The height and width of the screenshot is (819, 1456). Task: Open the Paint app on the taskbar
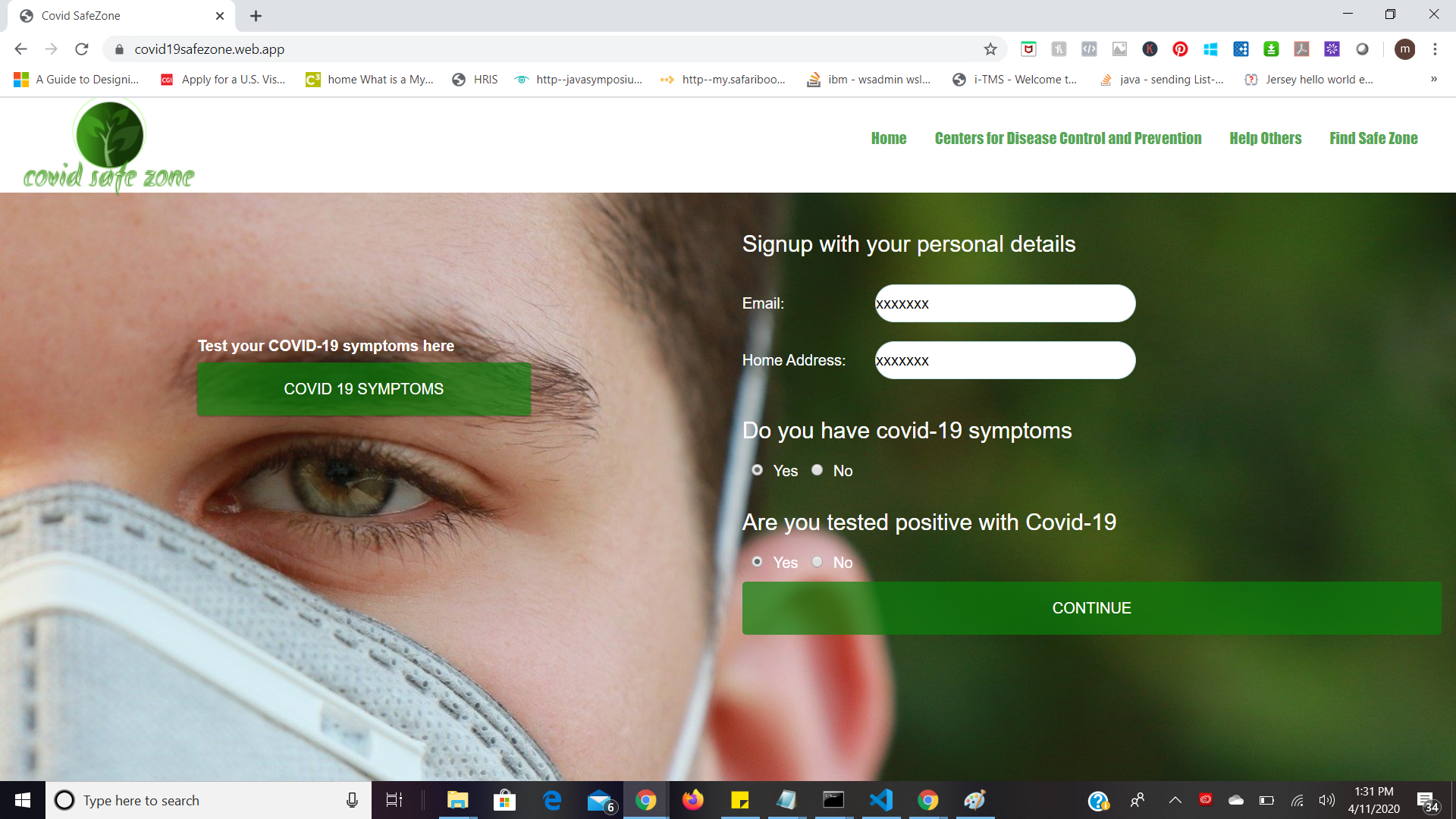(x=974, y=800)
